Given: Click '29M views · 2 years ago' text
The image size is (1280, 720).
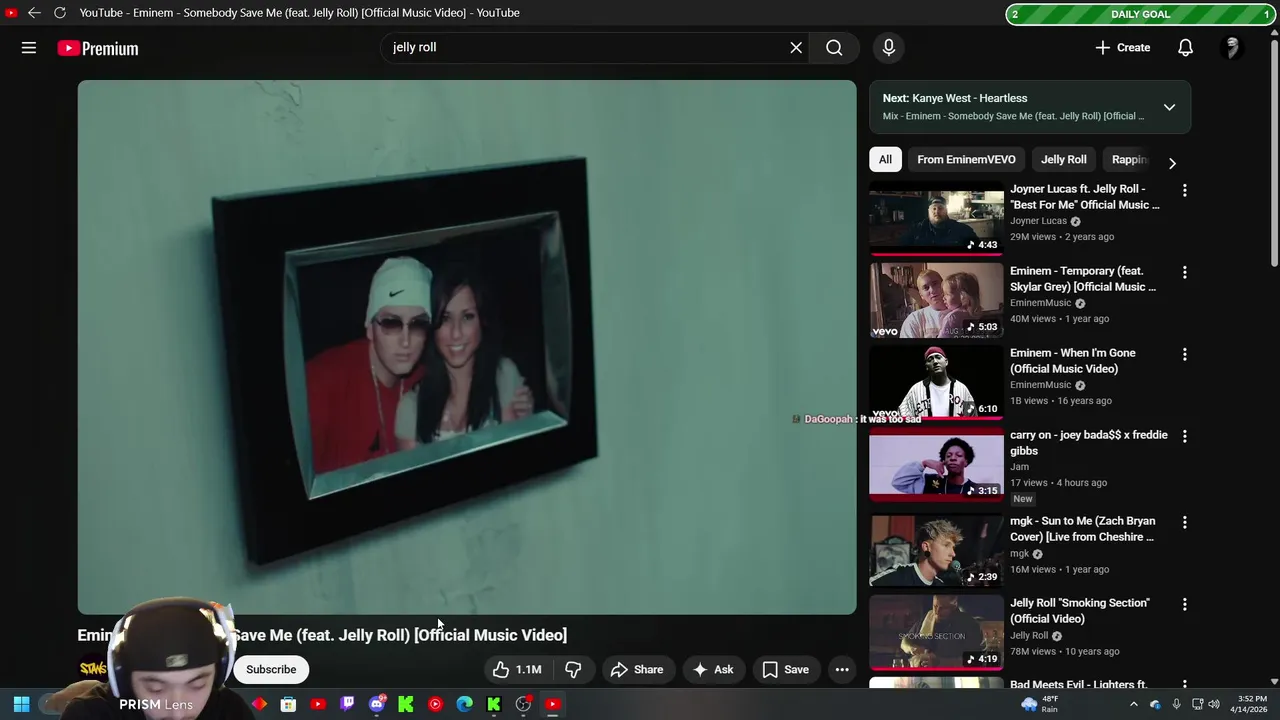Looking at the screenshot, I should pos(1062,237).
